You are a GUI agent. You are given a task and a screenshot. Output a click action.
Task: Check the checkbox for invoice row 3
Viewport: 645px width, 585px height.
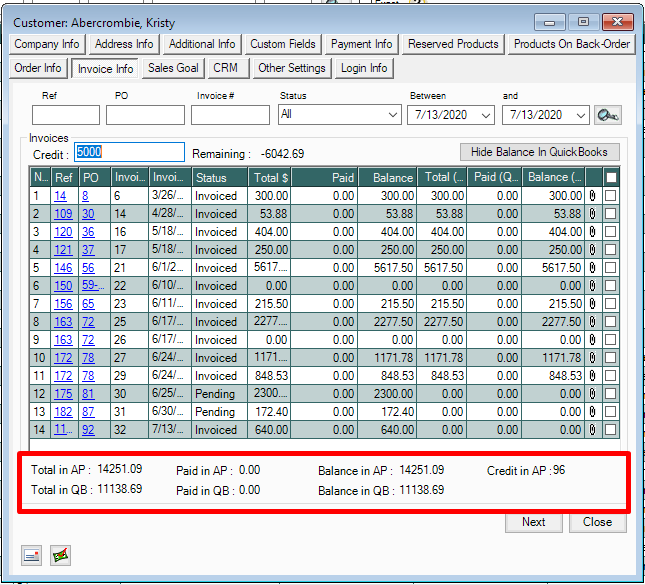pos(611,232)
